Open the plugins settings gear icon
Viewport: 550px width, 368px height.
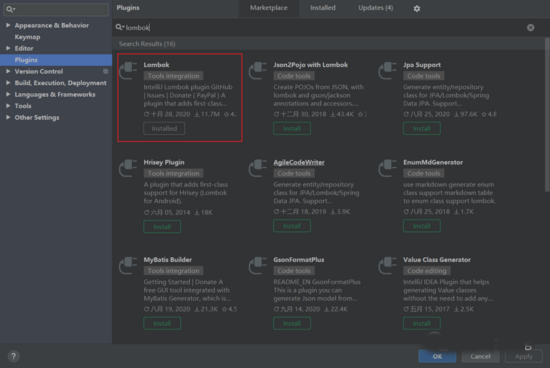(417, 8)
